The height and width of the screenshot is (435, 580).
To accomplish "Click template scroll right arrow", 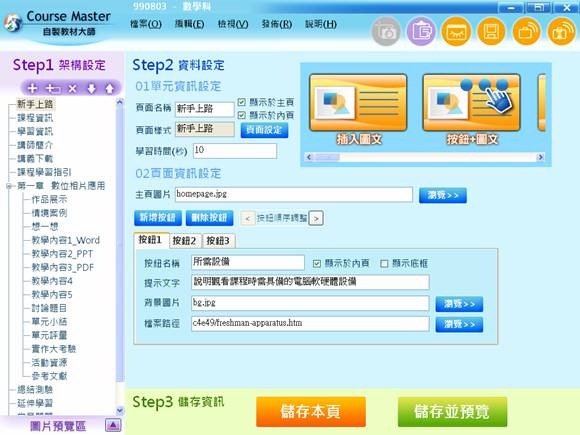I will point(540,157).
